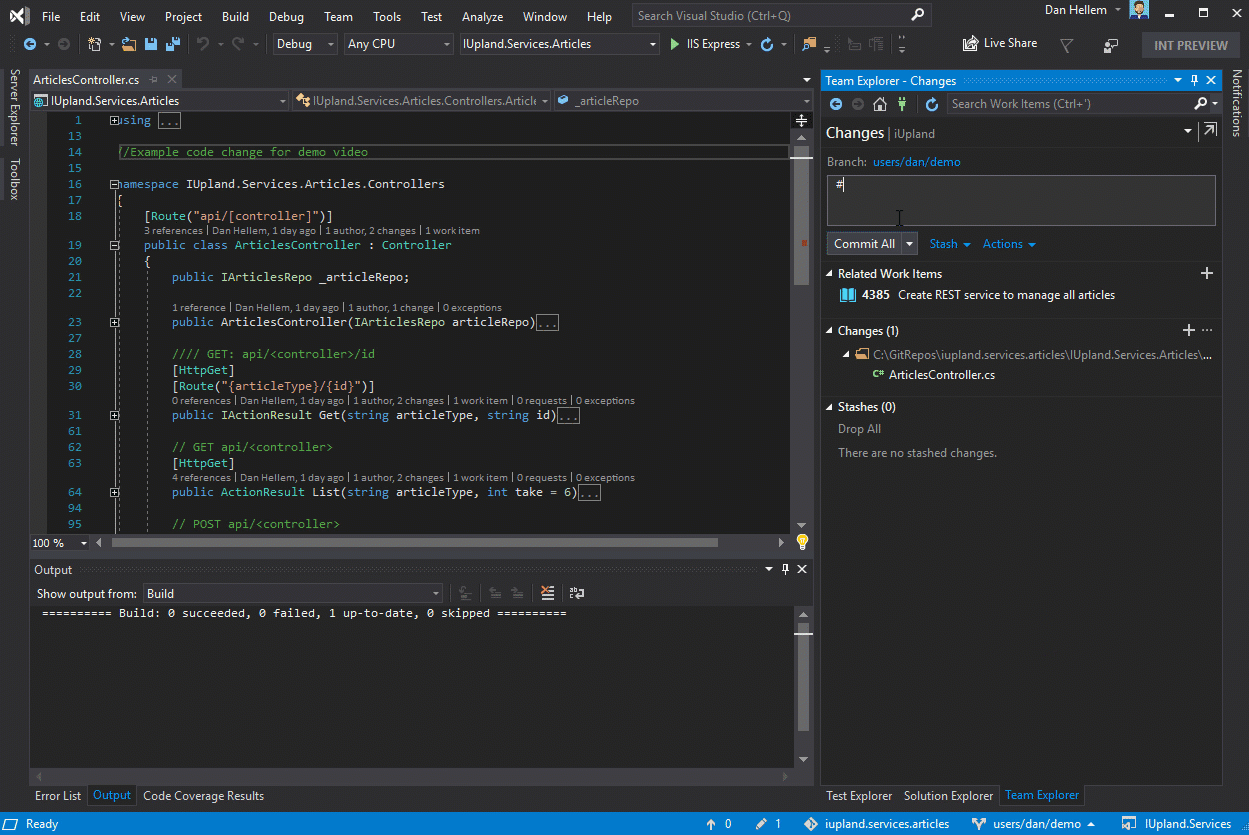Expand collapsed using directives on line 1
Viewport: 1249px width, 835px height.
point(115,120)
